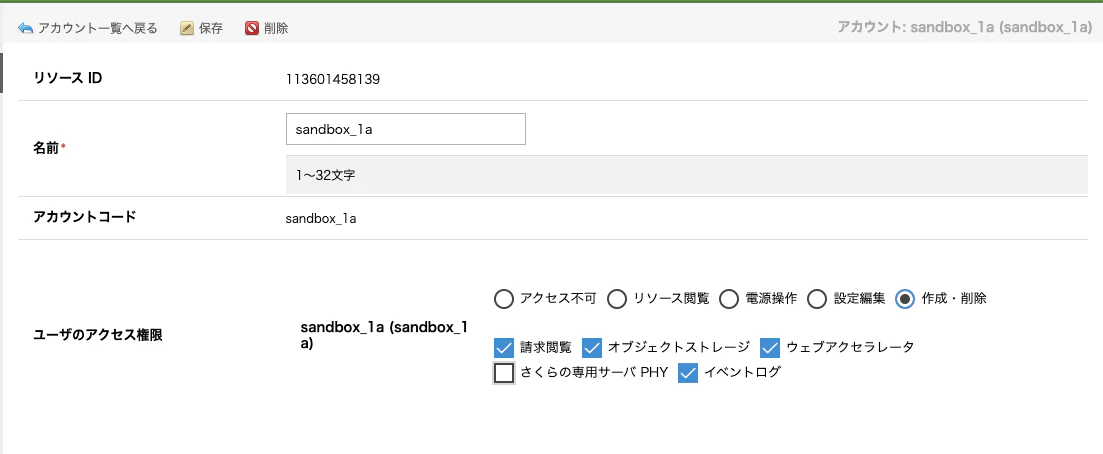The image size is (1103, 454).
Task: Click the ユーザのアクセス権限 label
Action: click(98, 336)
